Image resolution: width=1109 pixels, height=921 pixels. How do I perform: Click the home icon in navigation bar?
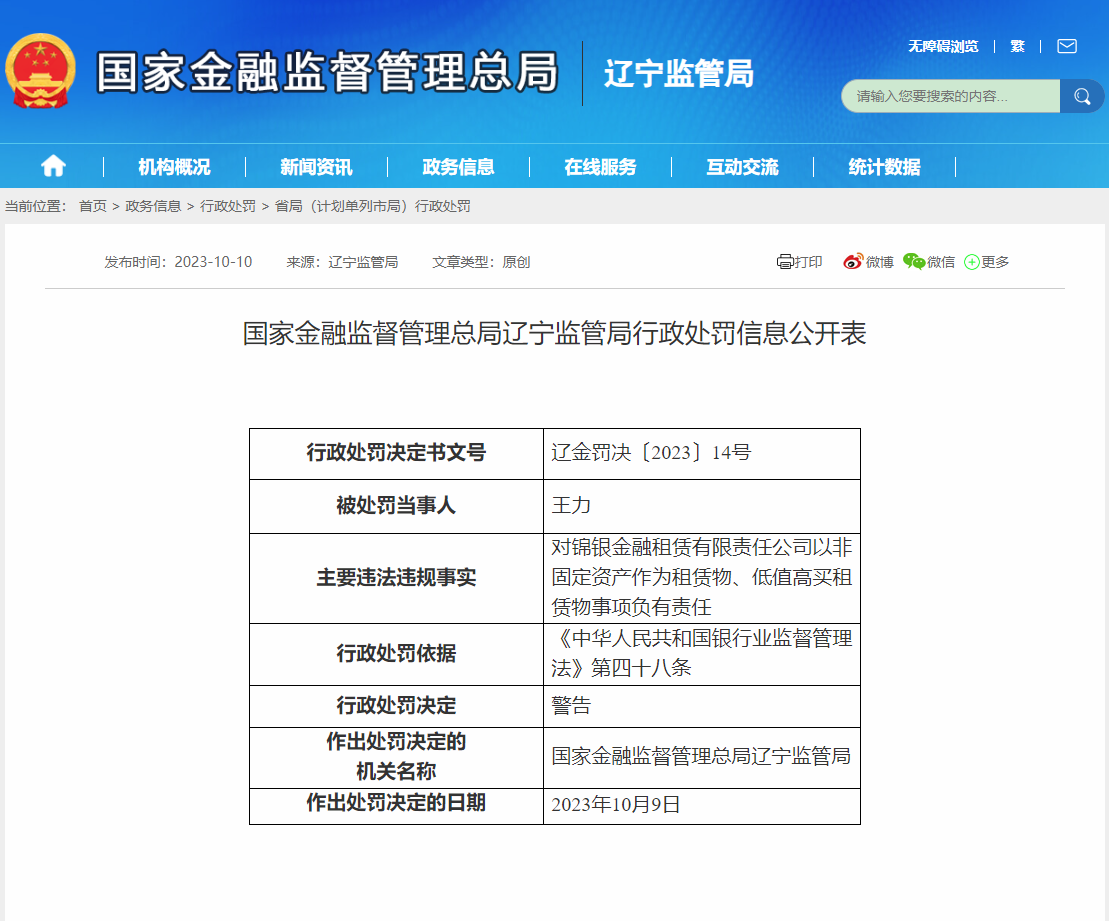(x=53, y=166)
